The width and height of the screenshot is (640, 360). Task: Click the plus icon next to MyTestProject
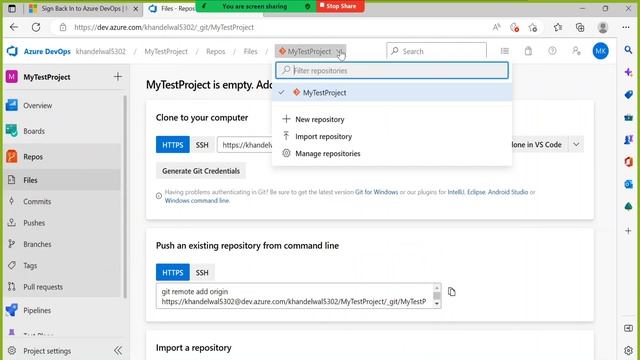pyautogui.click(x=118, y=76)
